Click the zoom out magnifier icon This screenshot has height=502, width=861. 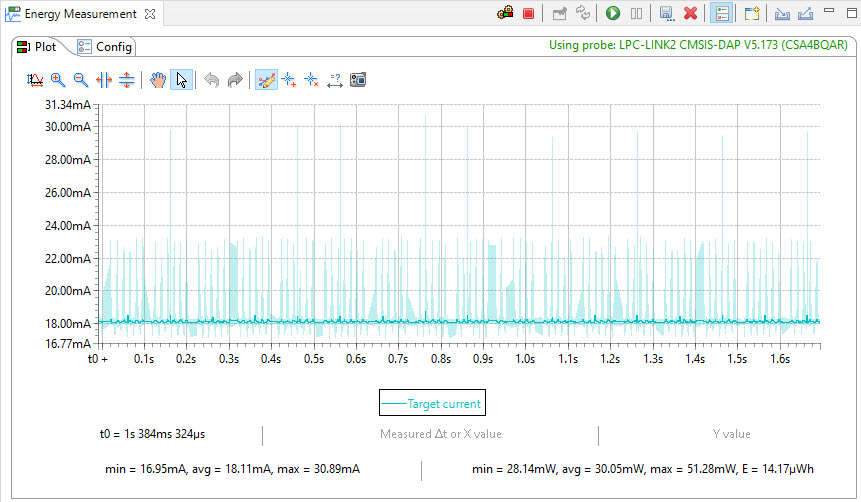81,80
